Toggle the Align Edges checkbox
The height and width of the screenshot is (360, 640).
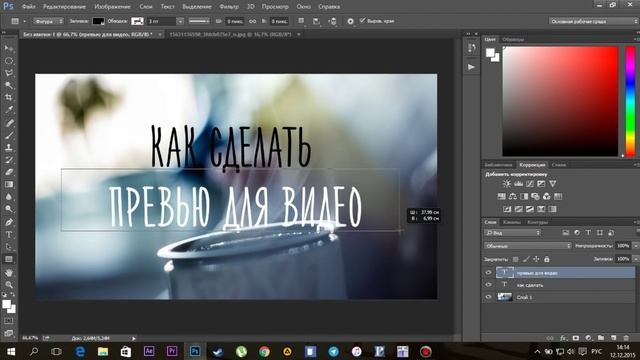tap(362, 20)
